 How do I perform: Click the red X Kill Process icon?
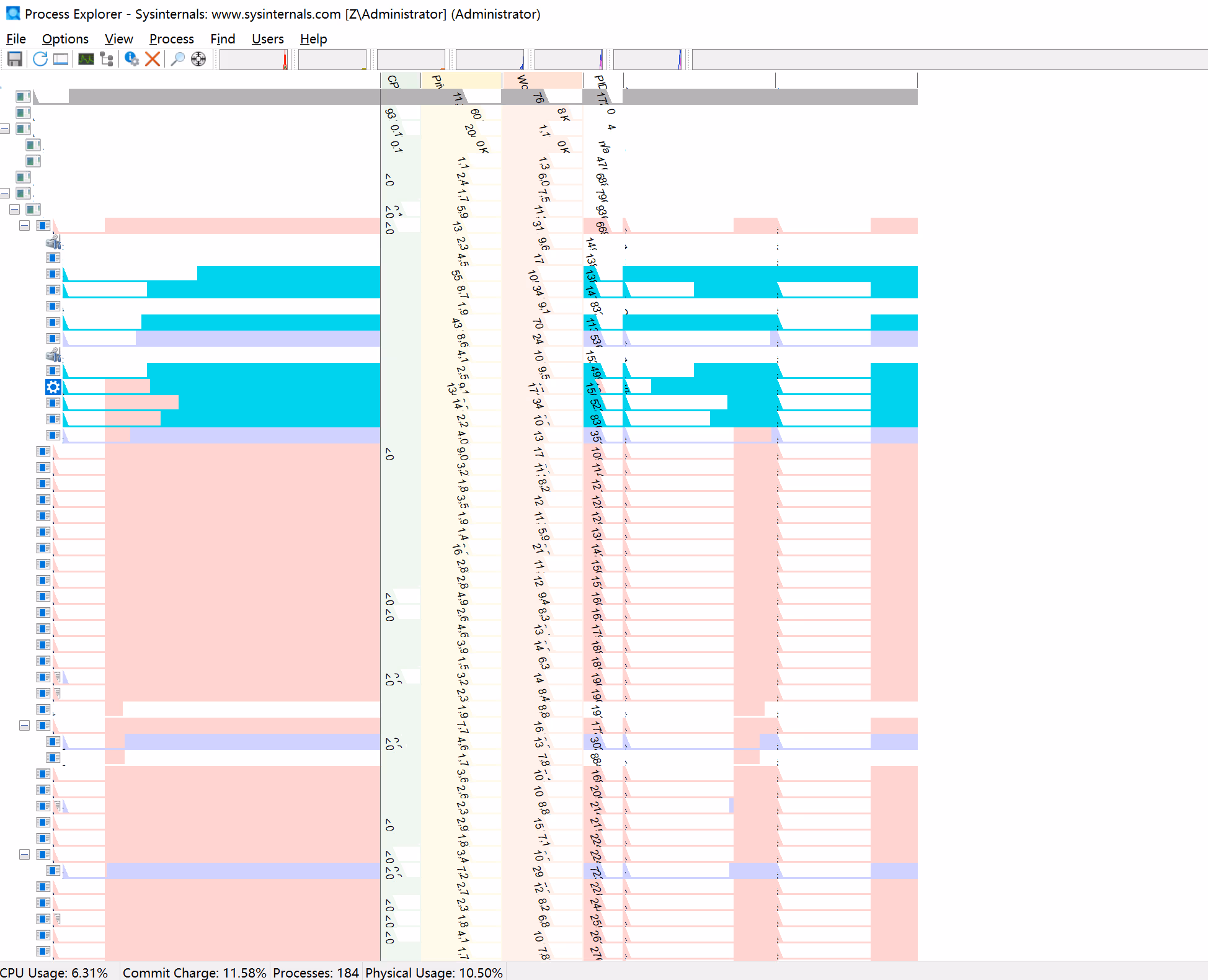(x=153, y=59)
